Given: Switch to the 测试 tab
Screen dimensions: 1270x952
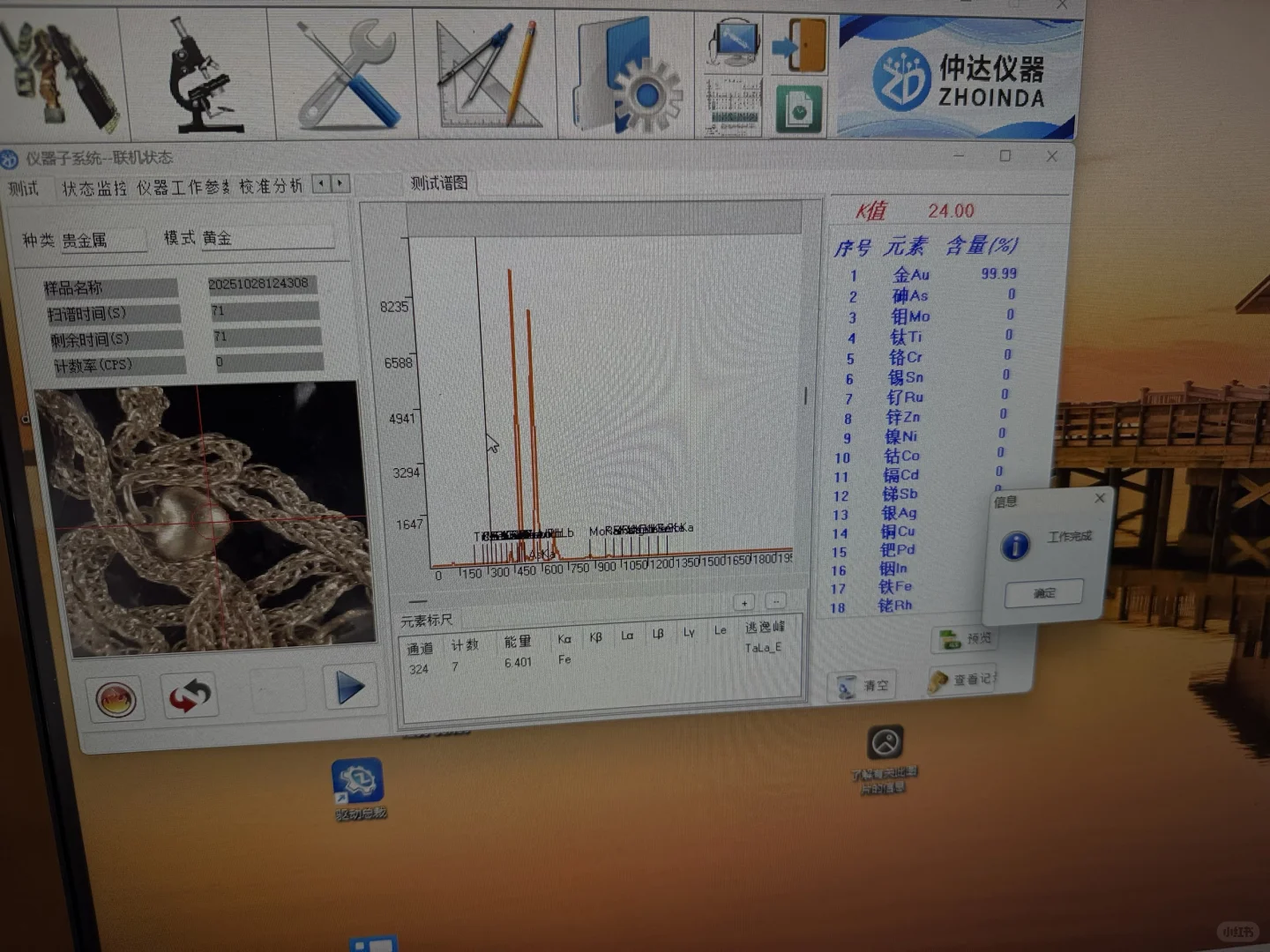Looking at the screenshot, I should [24, 189].
